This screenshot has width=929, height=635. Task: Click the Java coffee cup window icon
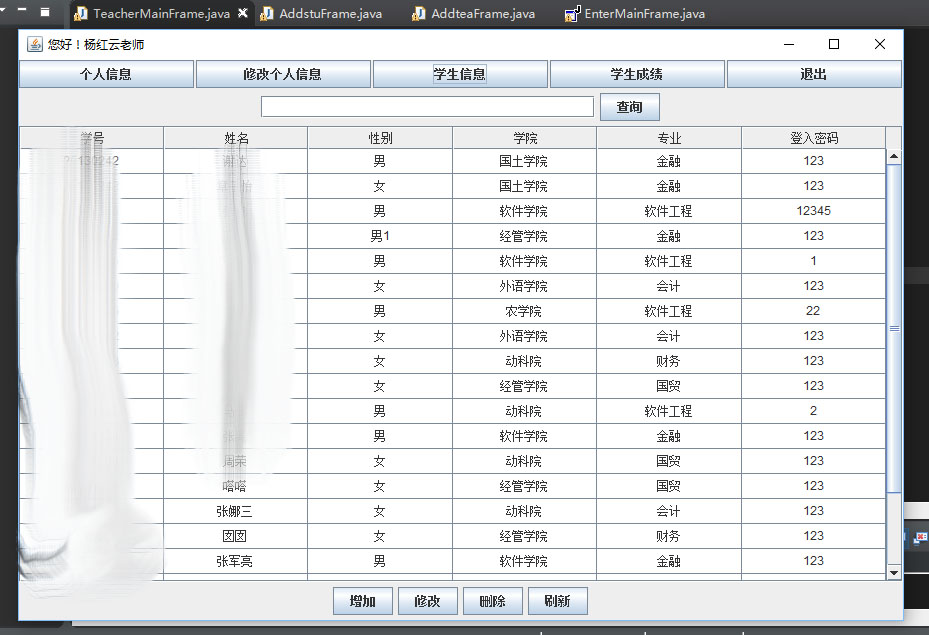(x=35, y=44)
